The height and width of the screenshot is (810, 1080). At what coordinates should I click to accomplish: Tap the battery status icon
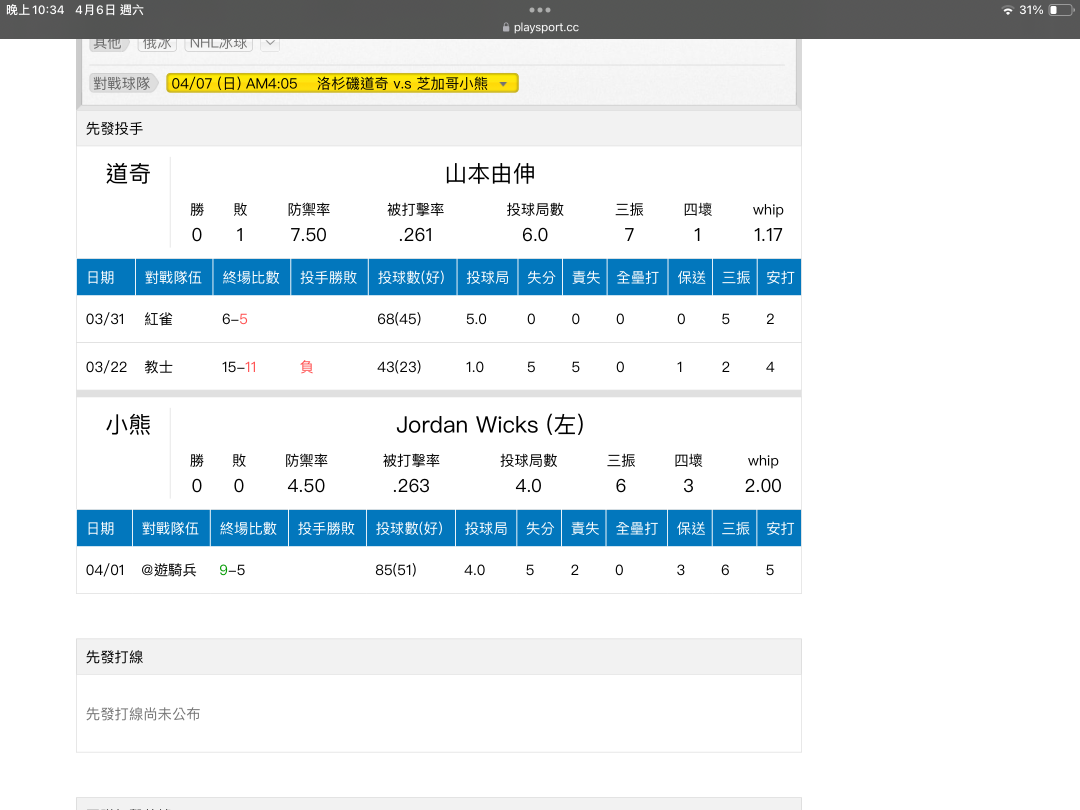tap(1061, 10)
